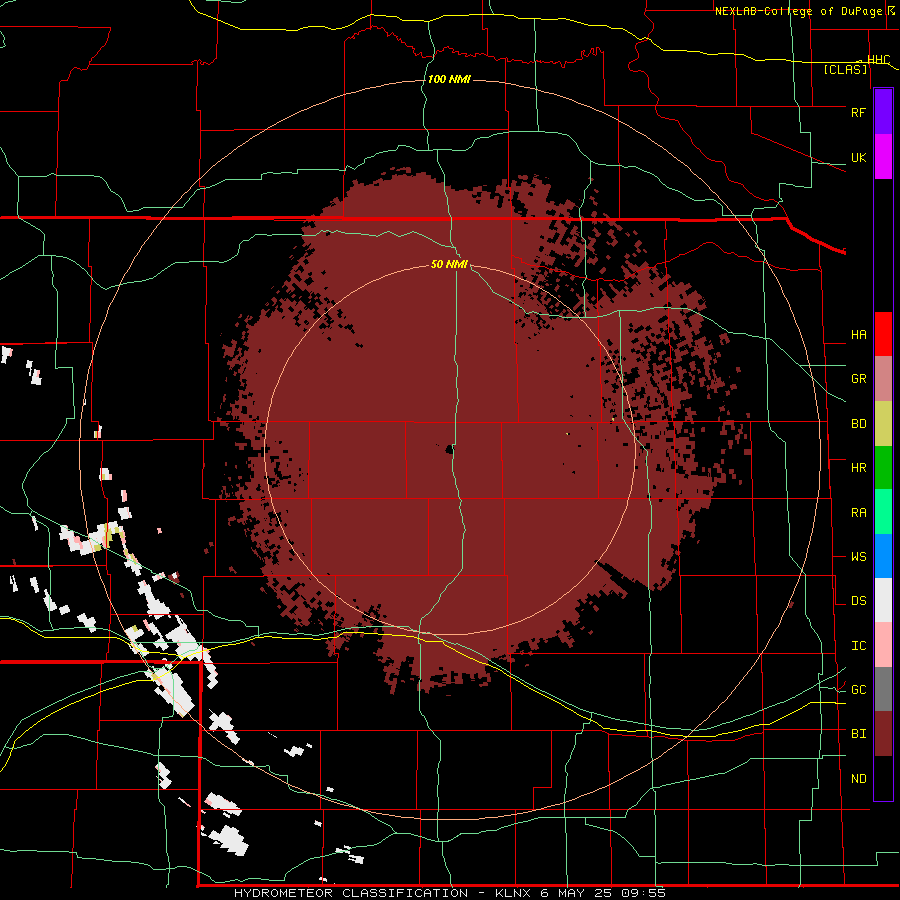Click the 'ND' legend label
900x900 pixels.
tap(858, 779)
